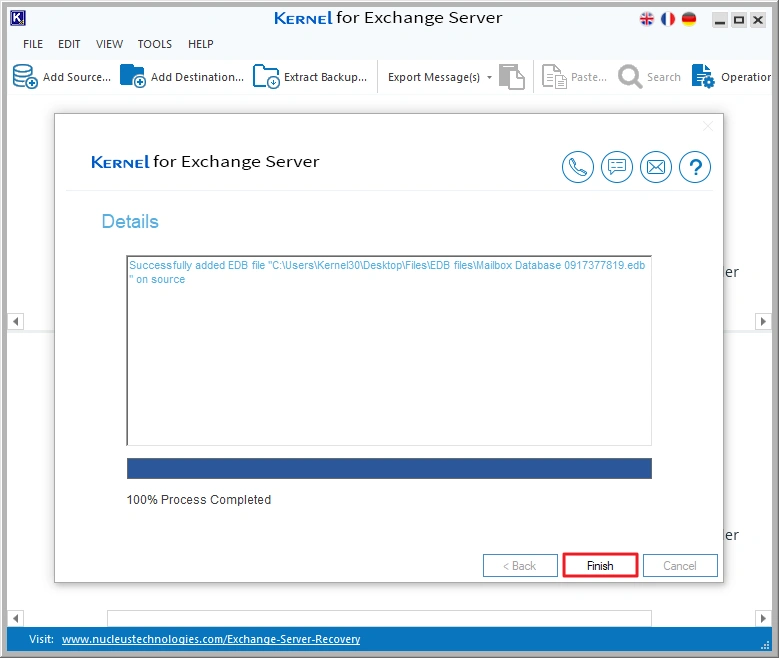Select the English UK flag language icon

coord(646,19)
